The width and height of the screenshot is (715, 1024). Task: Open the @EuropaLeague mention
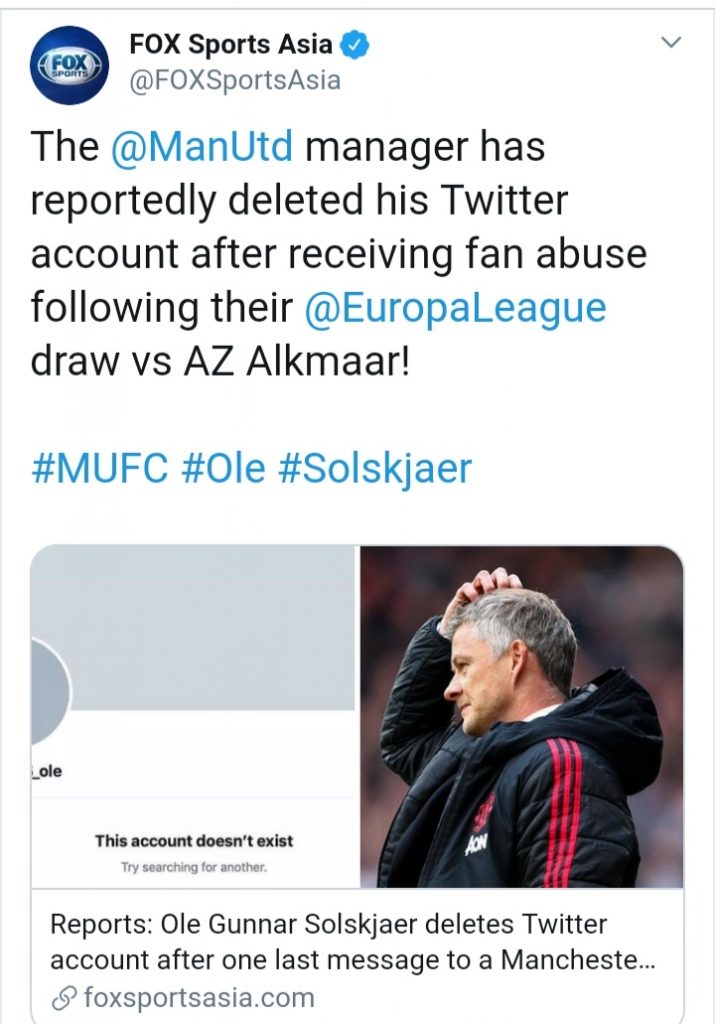[456, 307]
